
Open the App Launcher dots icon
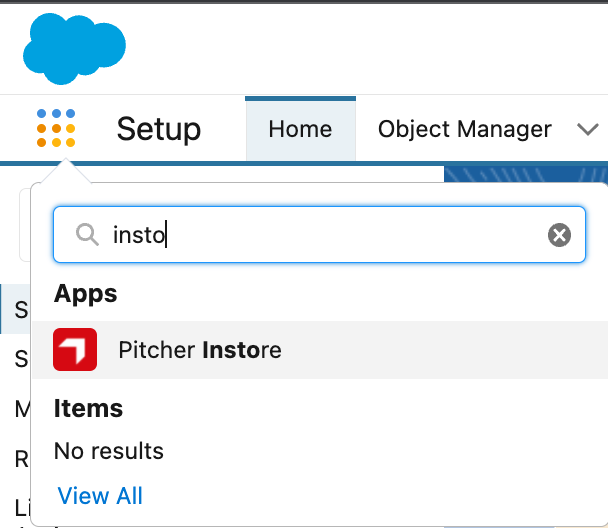[x=56, y=129]
